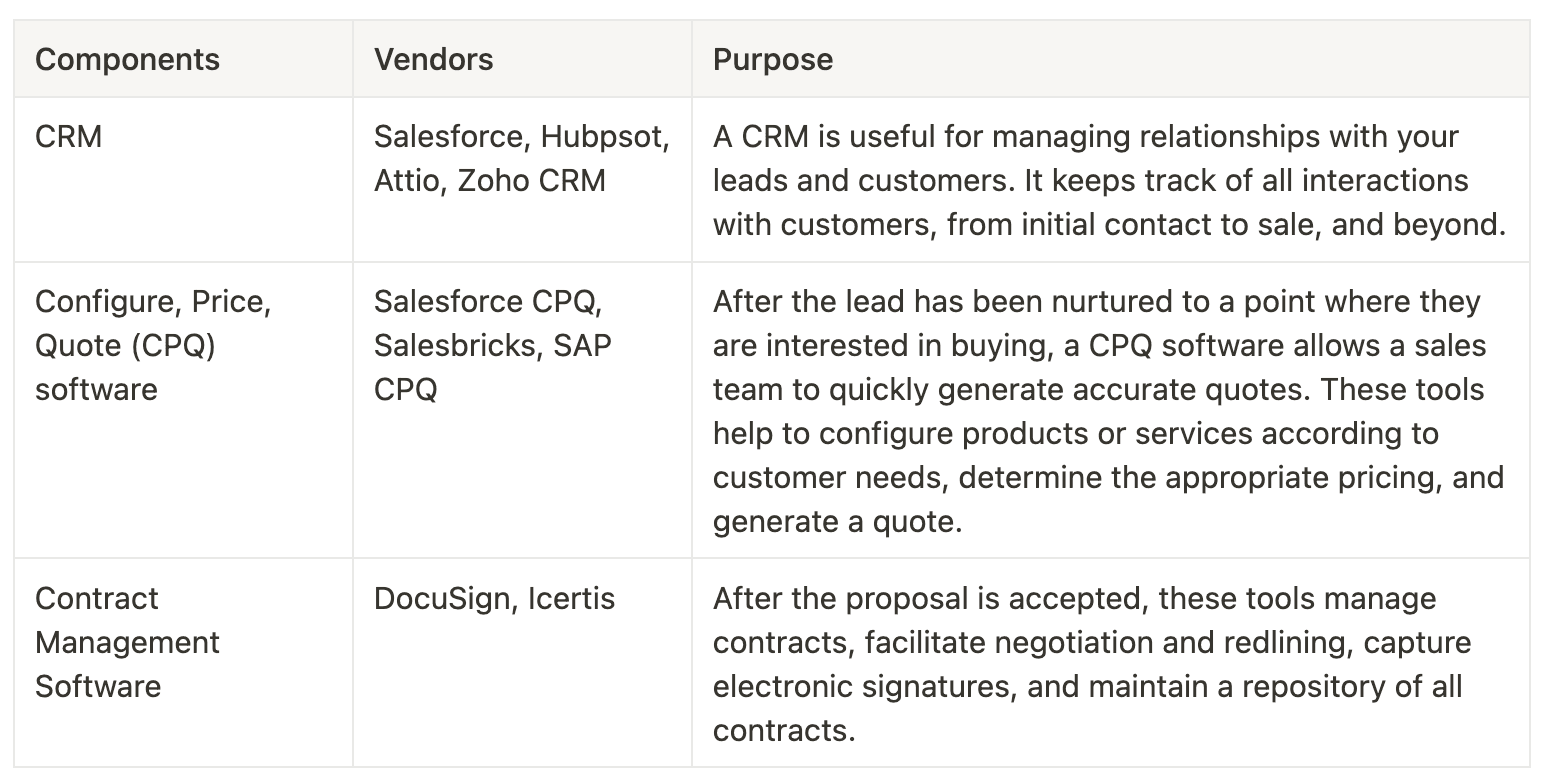Select the CRM component cell
Screen dimensions: 1550x782
pos(69,137)
